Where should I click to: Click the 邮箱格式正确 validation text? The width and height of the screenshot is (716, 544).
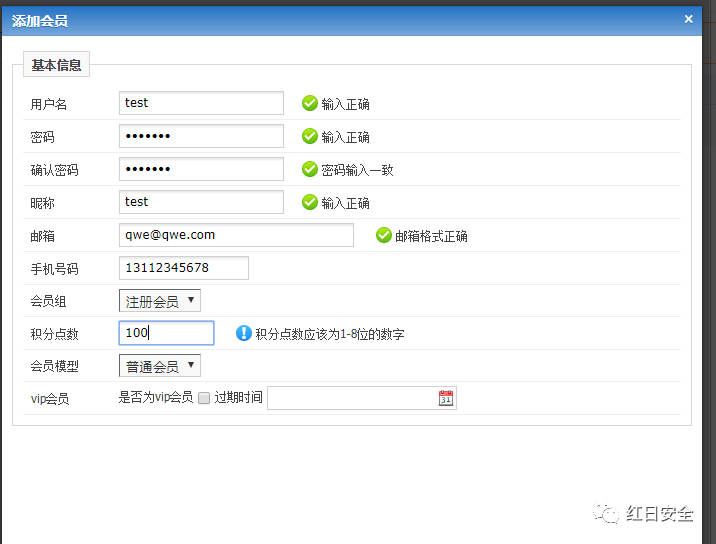pyautogui.click(x=431, y=236)
